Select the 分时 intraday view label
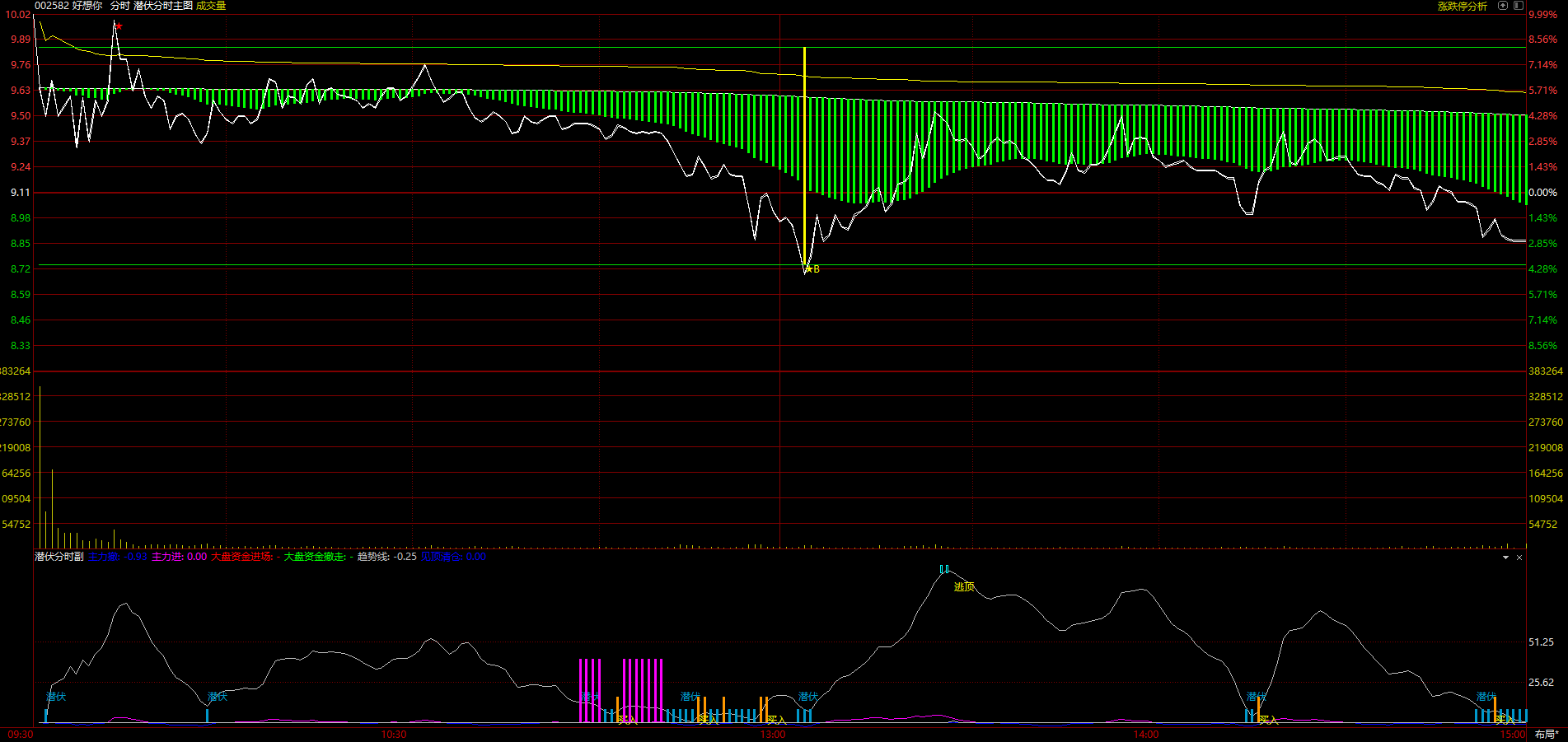The height and width of the screenshot is (742, 1568). click(x=120, y=6)
